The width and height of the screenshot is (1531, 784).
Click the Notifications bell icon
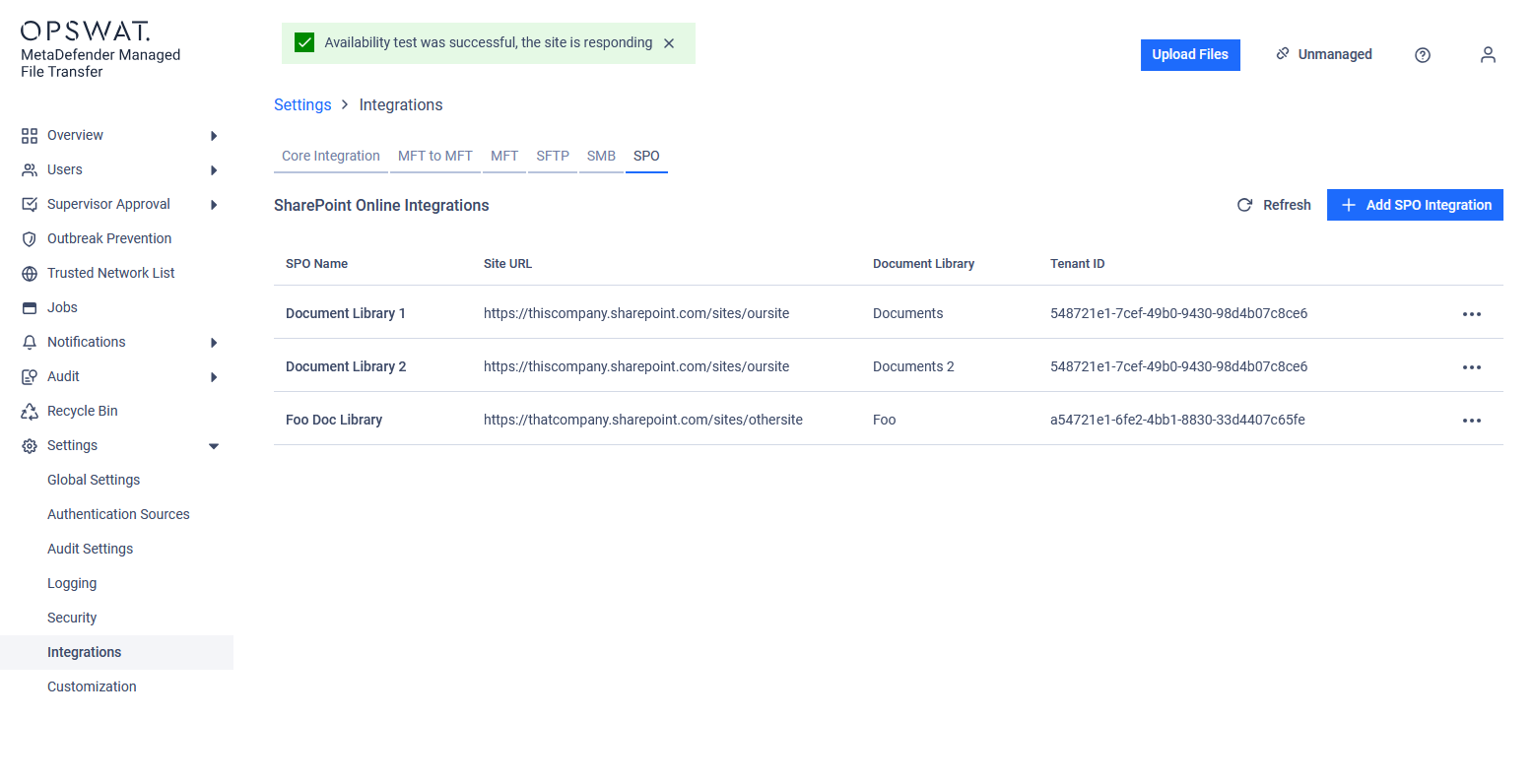point(30,343)
